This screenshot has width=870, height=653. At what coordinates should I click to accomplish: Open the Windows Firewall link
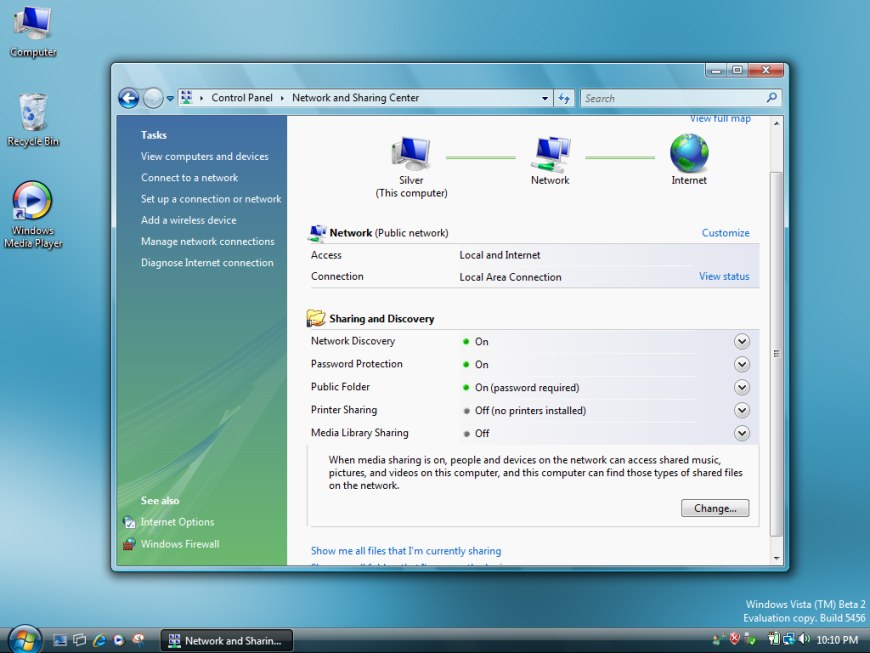coord(180,544)
